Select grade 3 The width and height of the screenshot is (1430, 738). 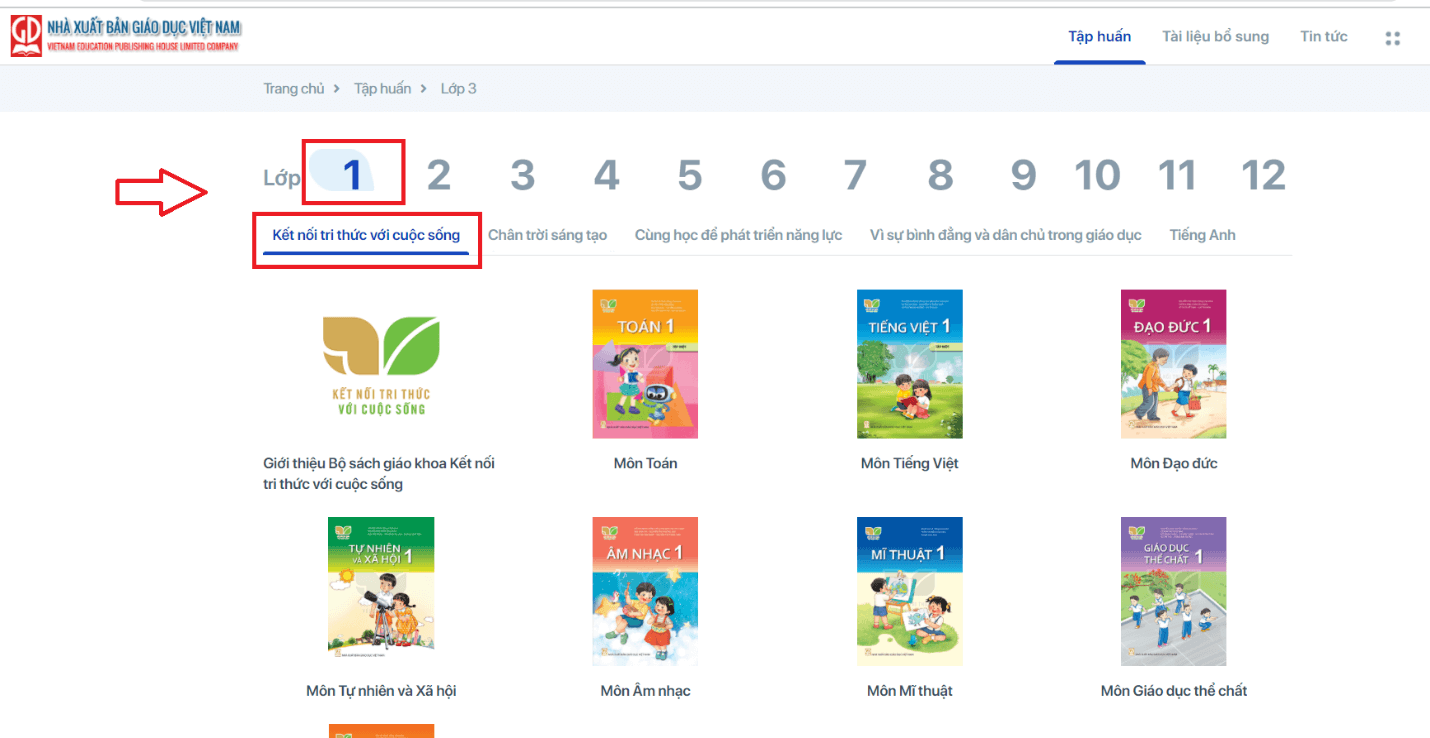[522, 176]
